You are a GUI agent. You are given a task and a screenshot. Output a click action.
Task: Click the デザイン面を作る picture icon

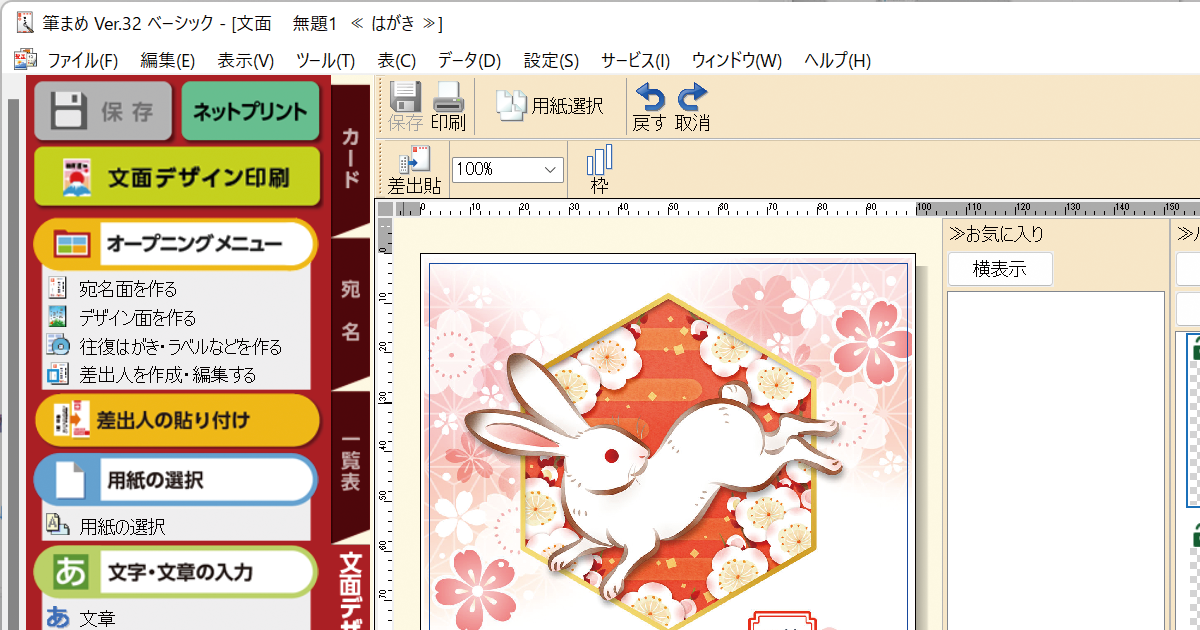point(58,318)
